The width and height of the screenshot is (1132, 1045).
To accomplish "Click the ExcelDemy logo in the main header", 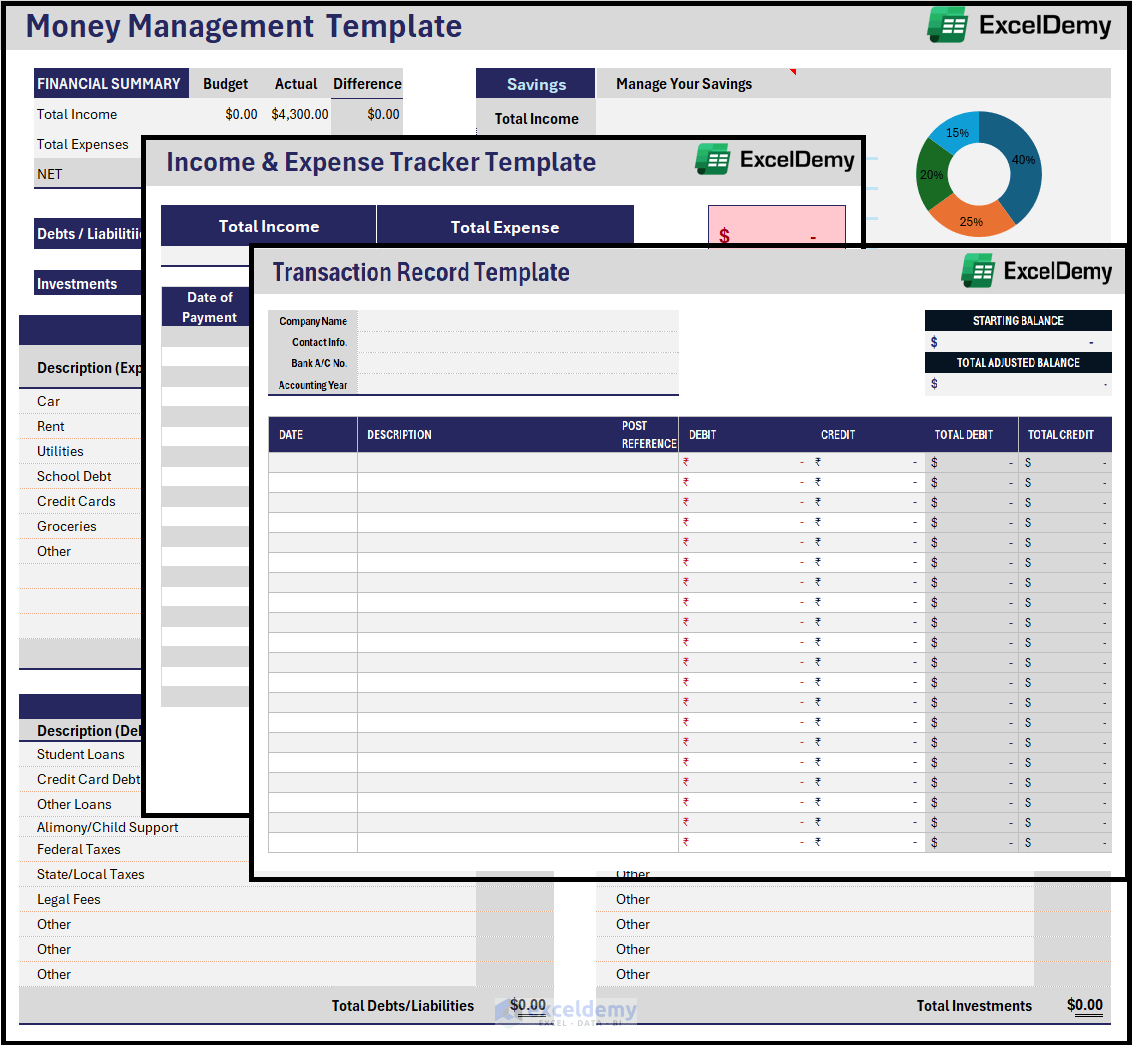I will [1019, 26].
